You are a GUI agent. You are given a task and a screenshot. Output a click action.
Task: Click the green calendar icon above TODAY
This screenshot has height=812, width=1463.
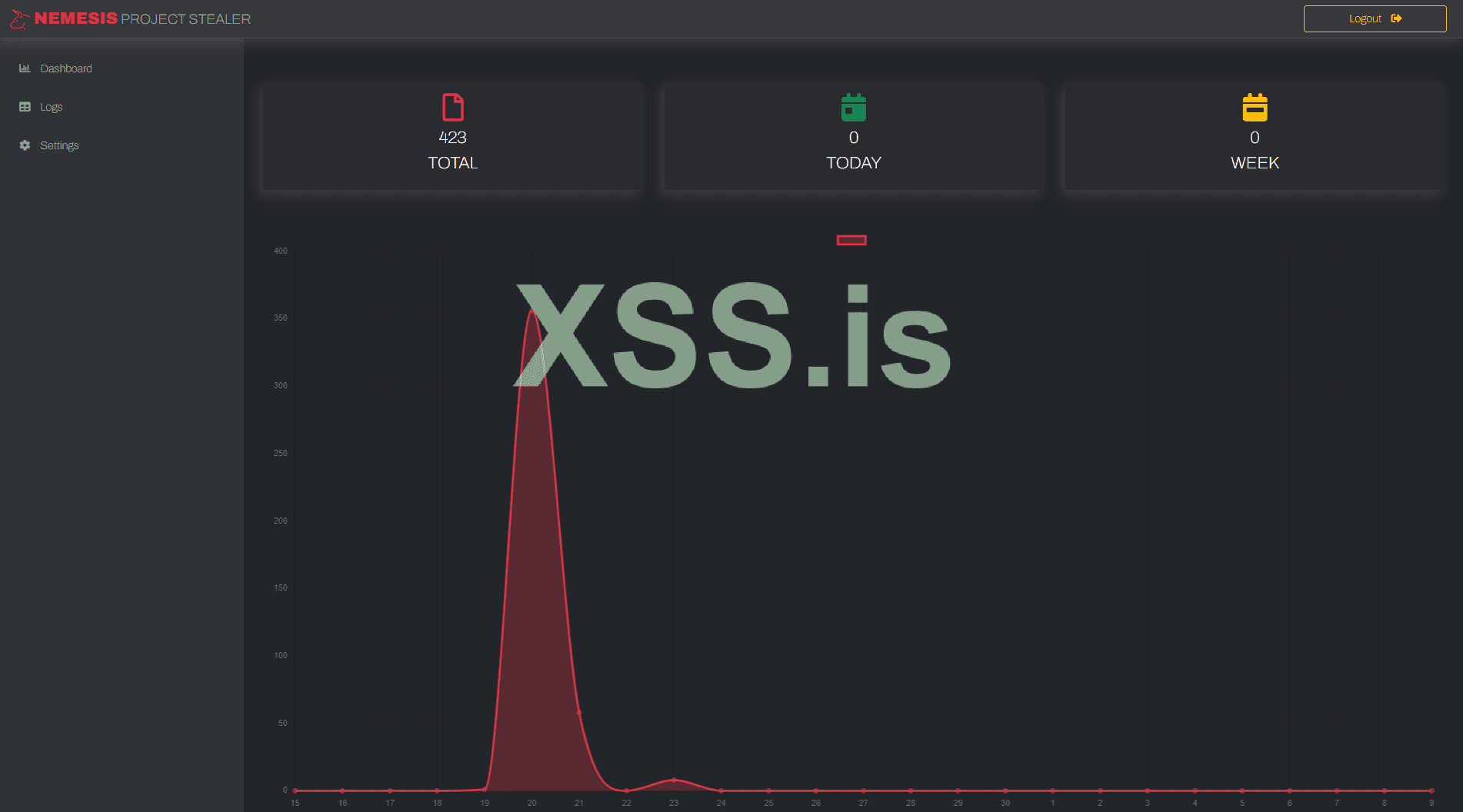854,108
